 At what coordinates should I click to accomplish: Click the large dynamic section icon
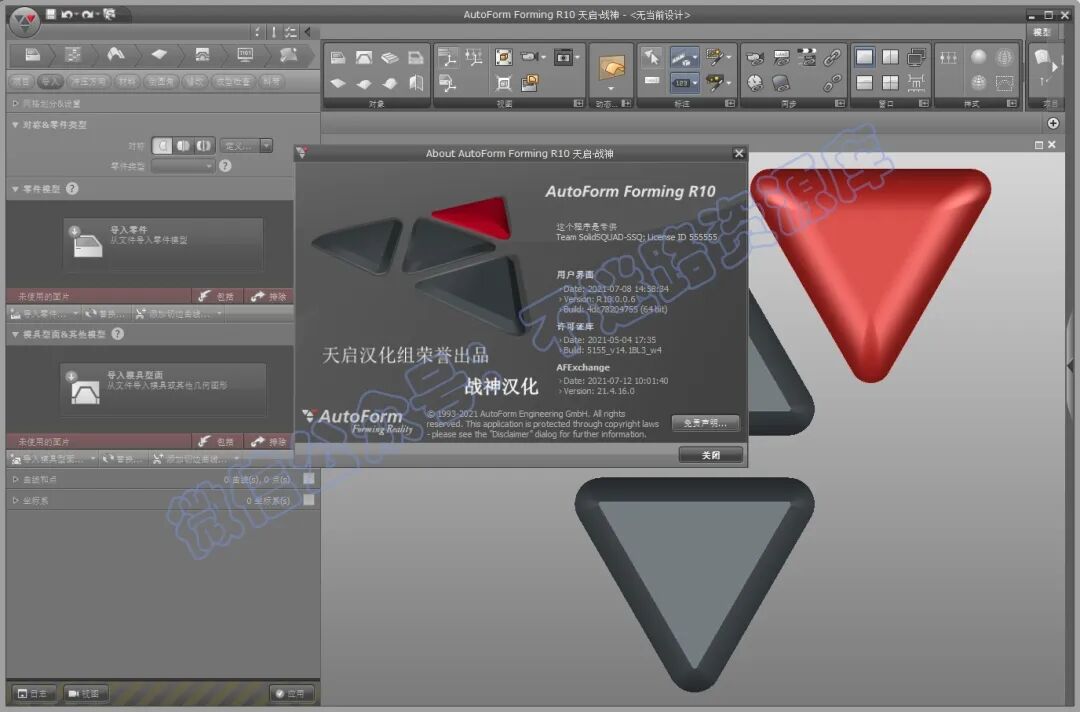coord(611,67)
